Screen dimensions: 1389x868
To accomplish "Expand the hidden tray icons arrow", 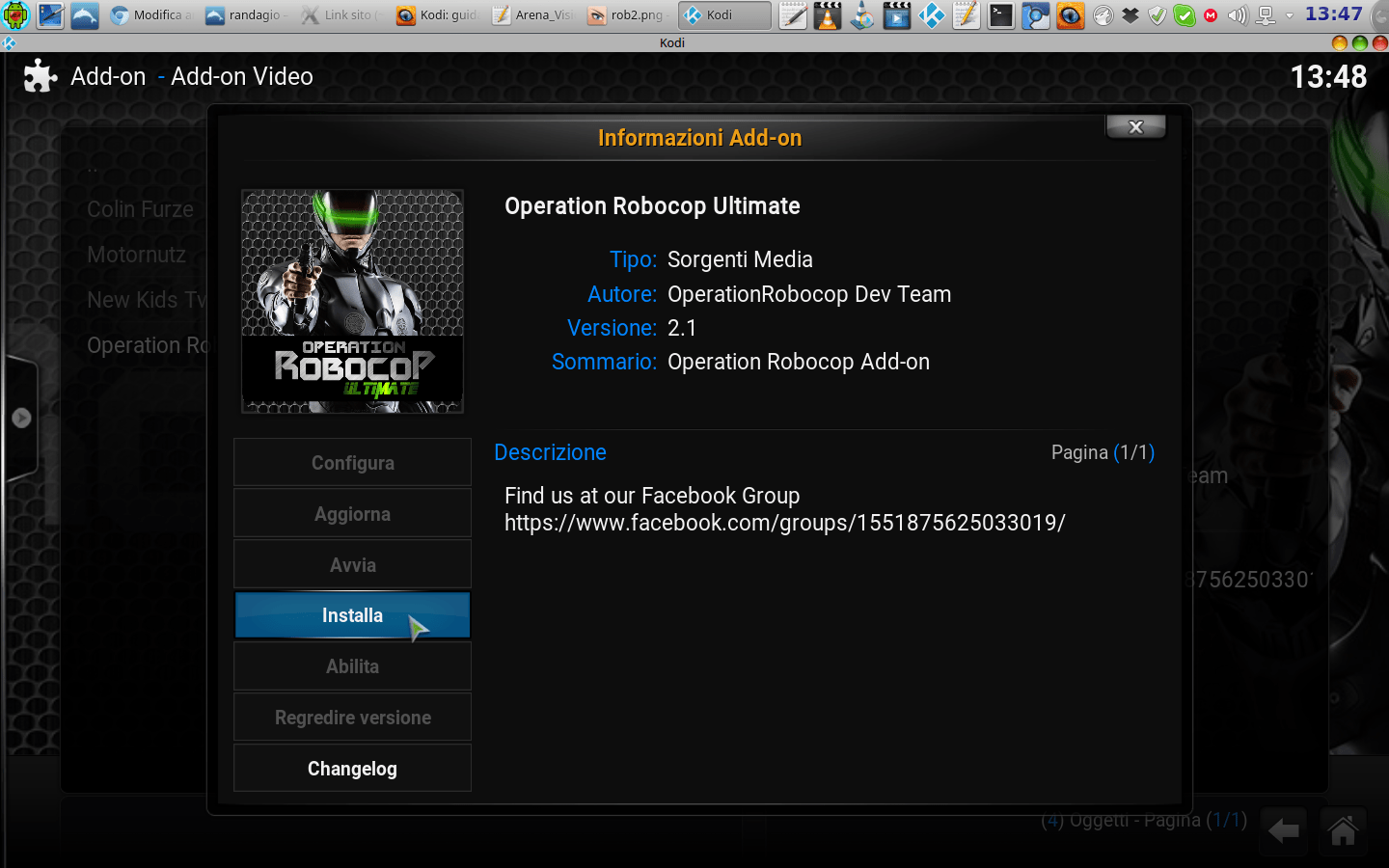I will point(1289,15).
